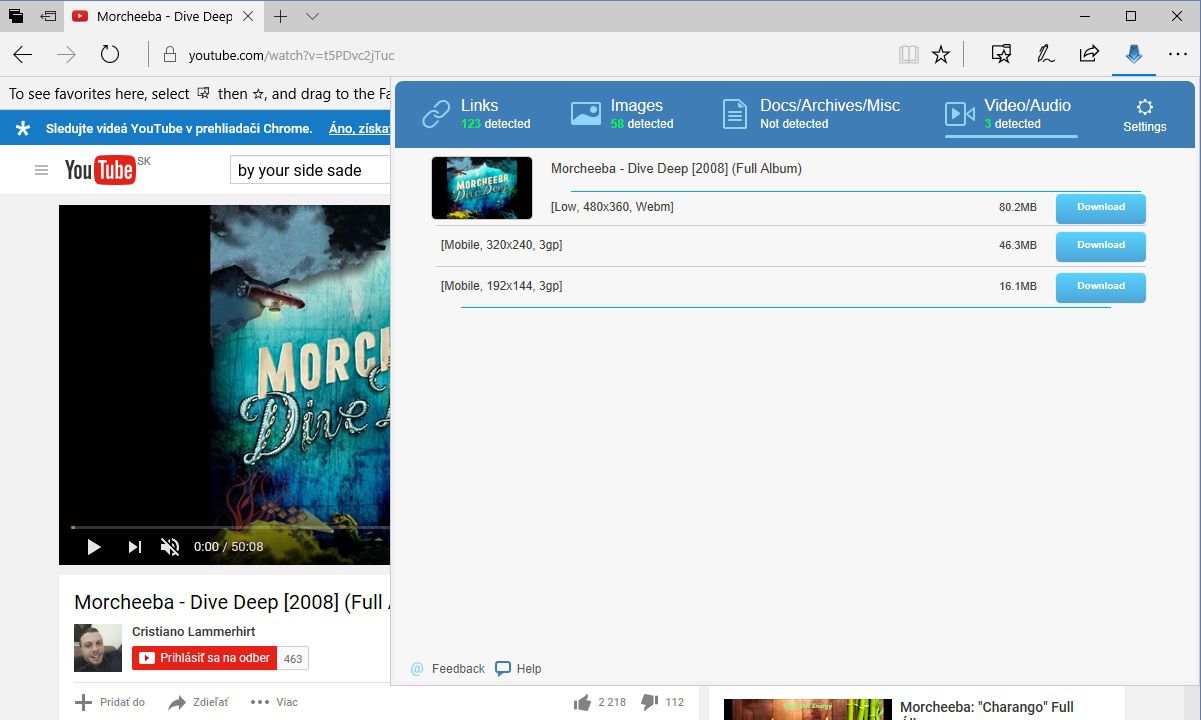Viewport: 1201px width, 720px height.
Task: Click the downloader extension icon in toolbar
Action: (x=1133, y=54)
